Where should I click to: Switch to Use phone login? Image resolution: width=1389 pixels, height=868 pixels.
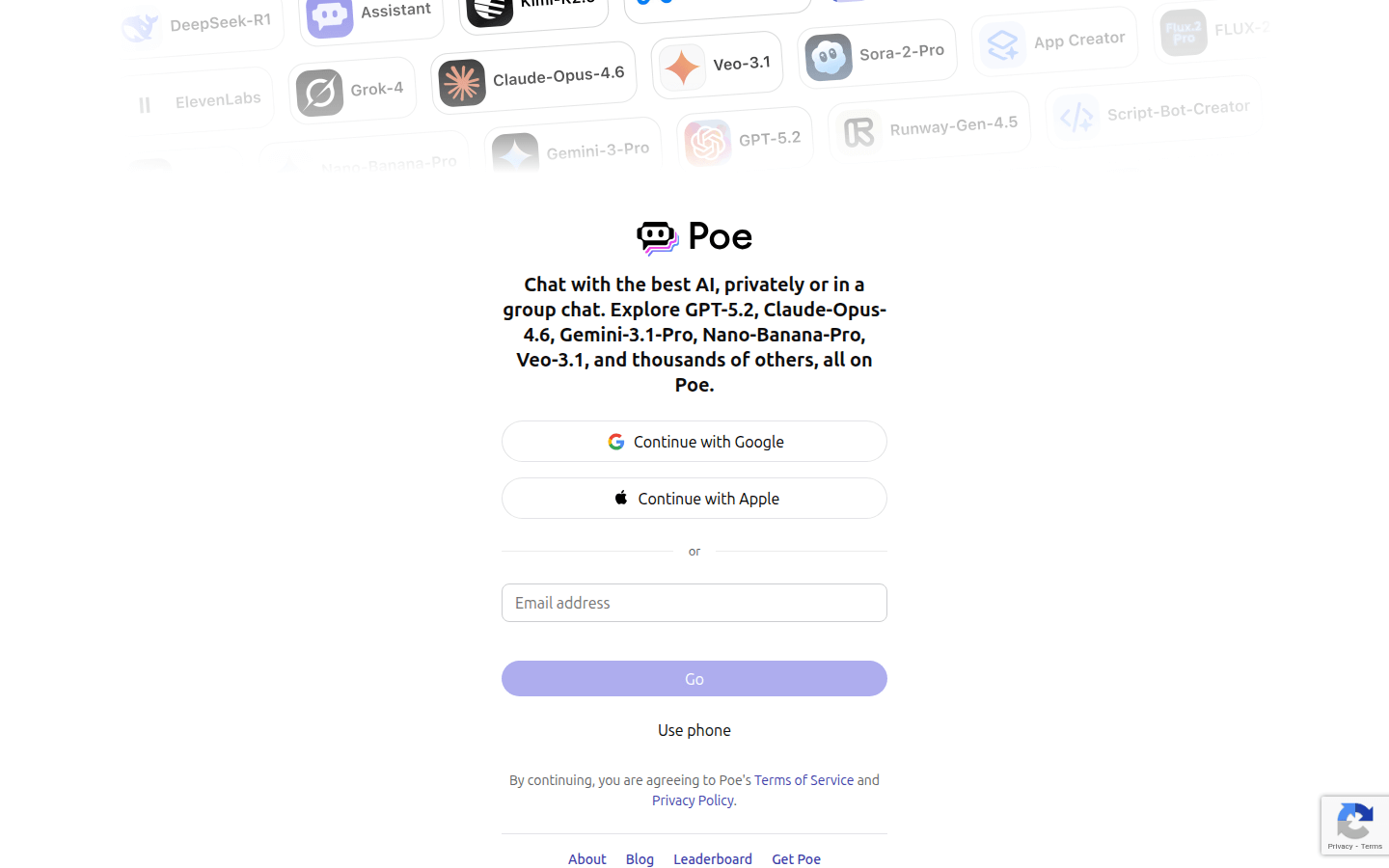tap(694, 730)
